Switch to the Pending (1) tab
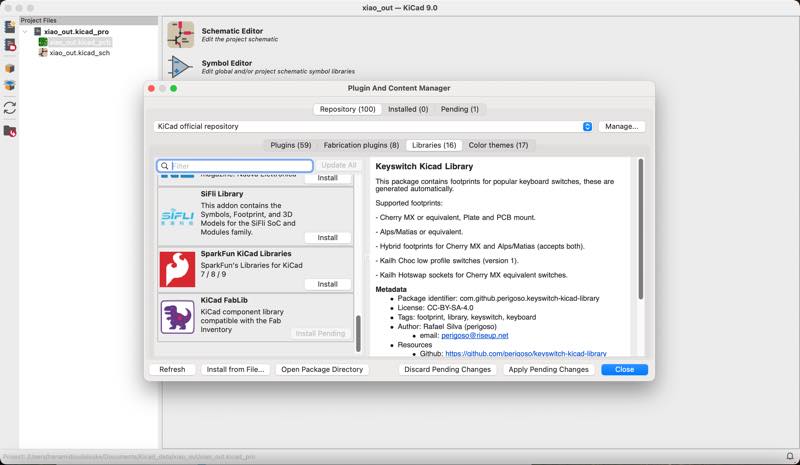Screen dimensions: 800x465 click(460, 109)
